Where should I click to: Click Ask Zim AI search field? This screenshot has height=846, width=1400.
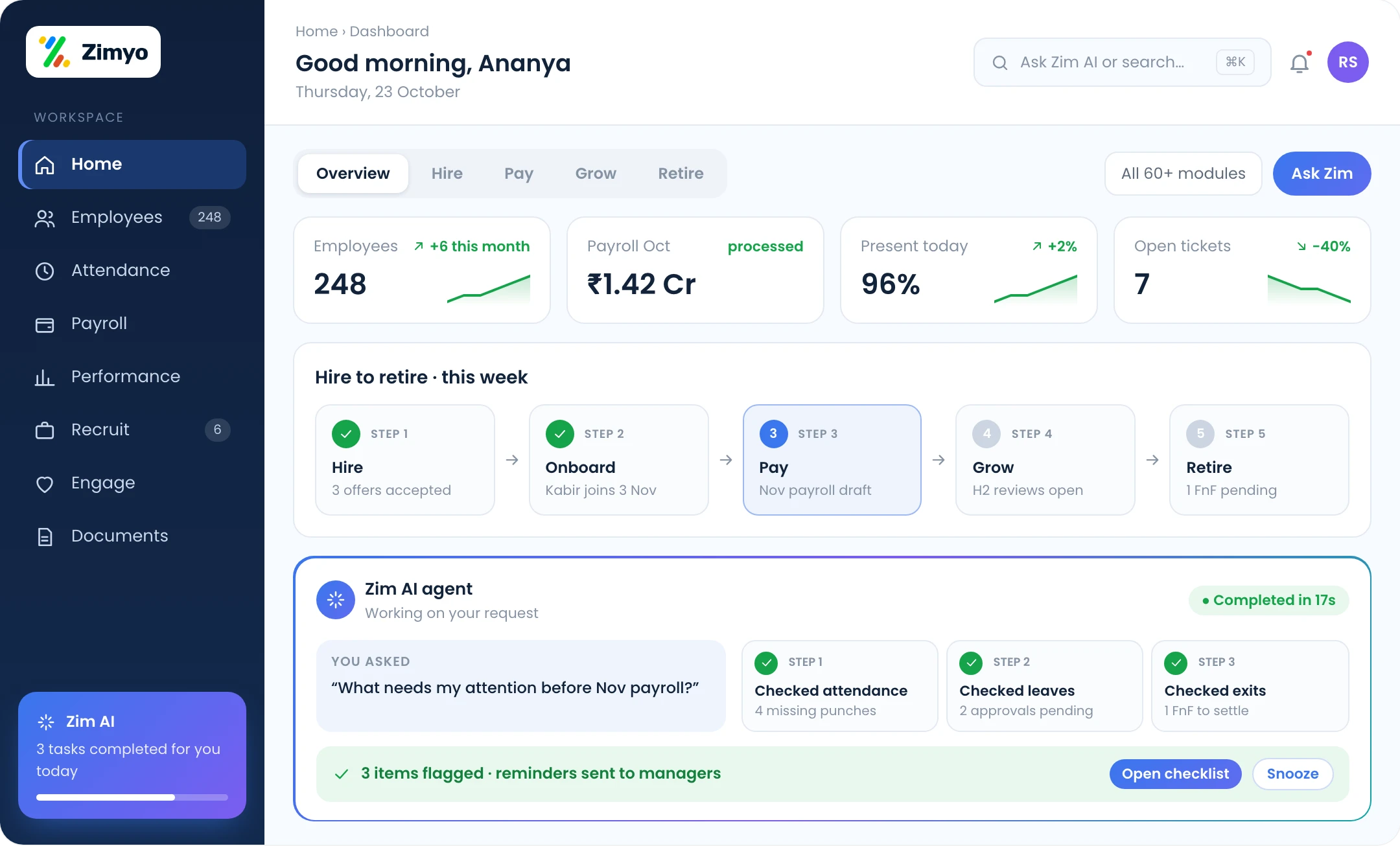pyautogui.click(x=1123, y=62)
